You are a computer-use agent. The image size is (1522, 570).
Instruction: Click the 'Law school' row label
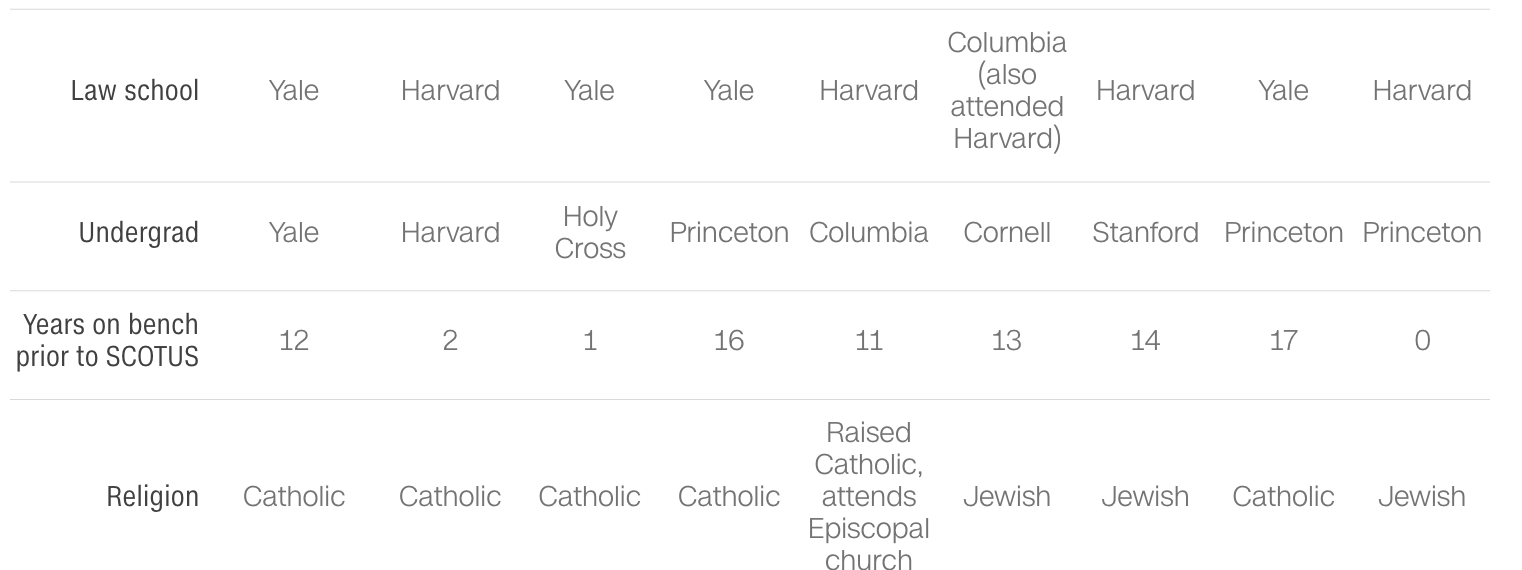[x=135, y=90]
